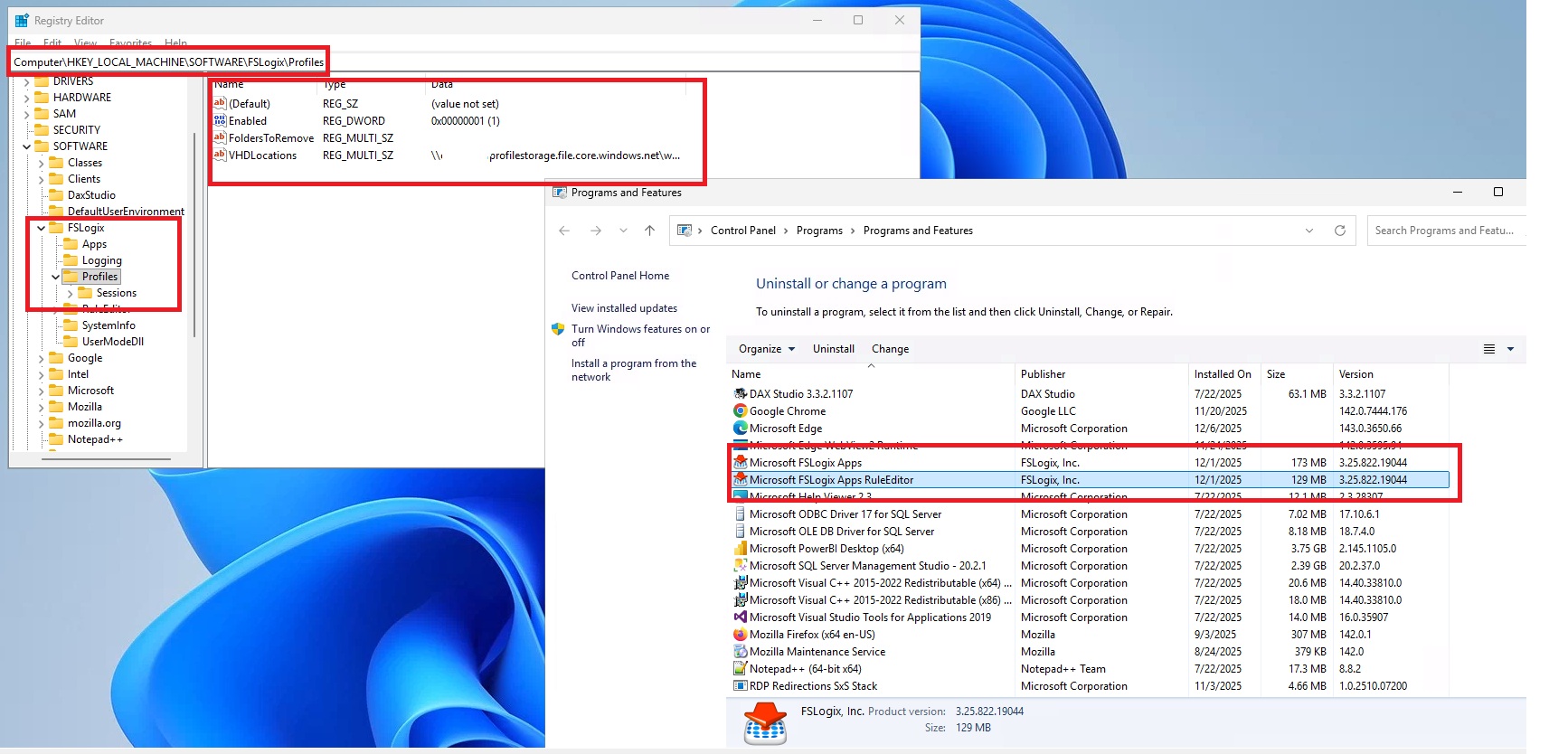This screenshot has width=1568, height=754.
Task: Select the Microsoft FSLogix Apps RuleEditor row
Action: [x=1090, y=480]
